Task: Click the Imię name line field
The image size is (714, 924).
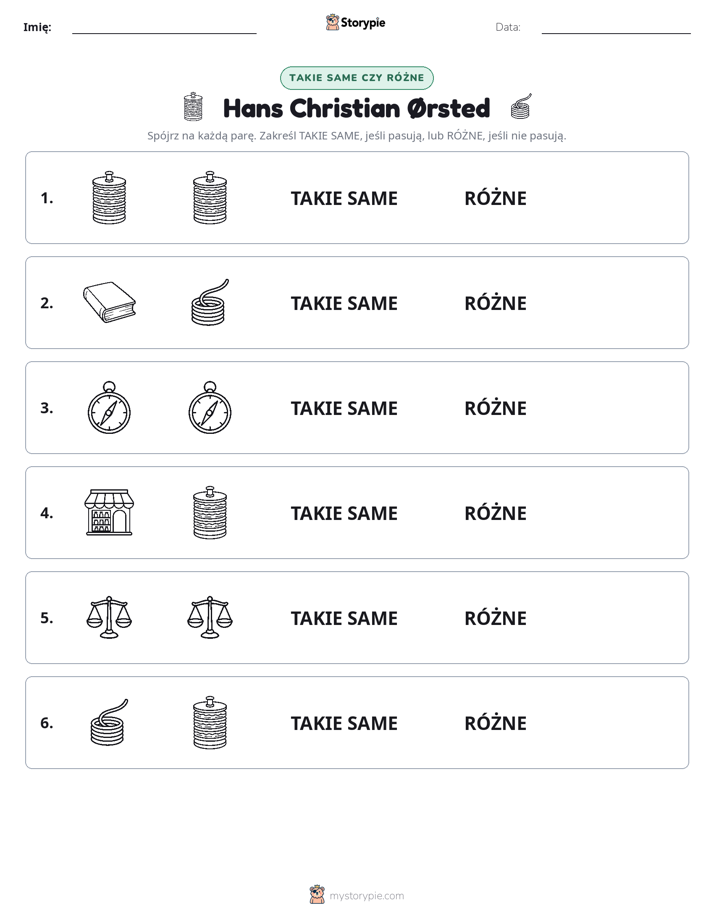Action: 164,27
